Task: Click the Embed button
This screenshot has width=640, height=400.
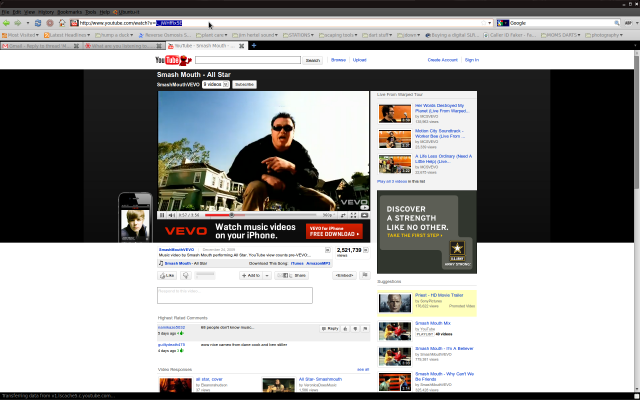Action: [x=344, y=276]
